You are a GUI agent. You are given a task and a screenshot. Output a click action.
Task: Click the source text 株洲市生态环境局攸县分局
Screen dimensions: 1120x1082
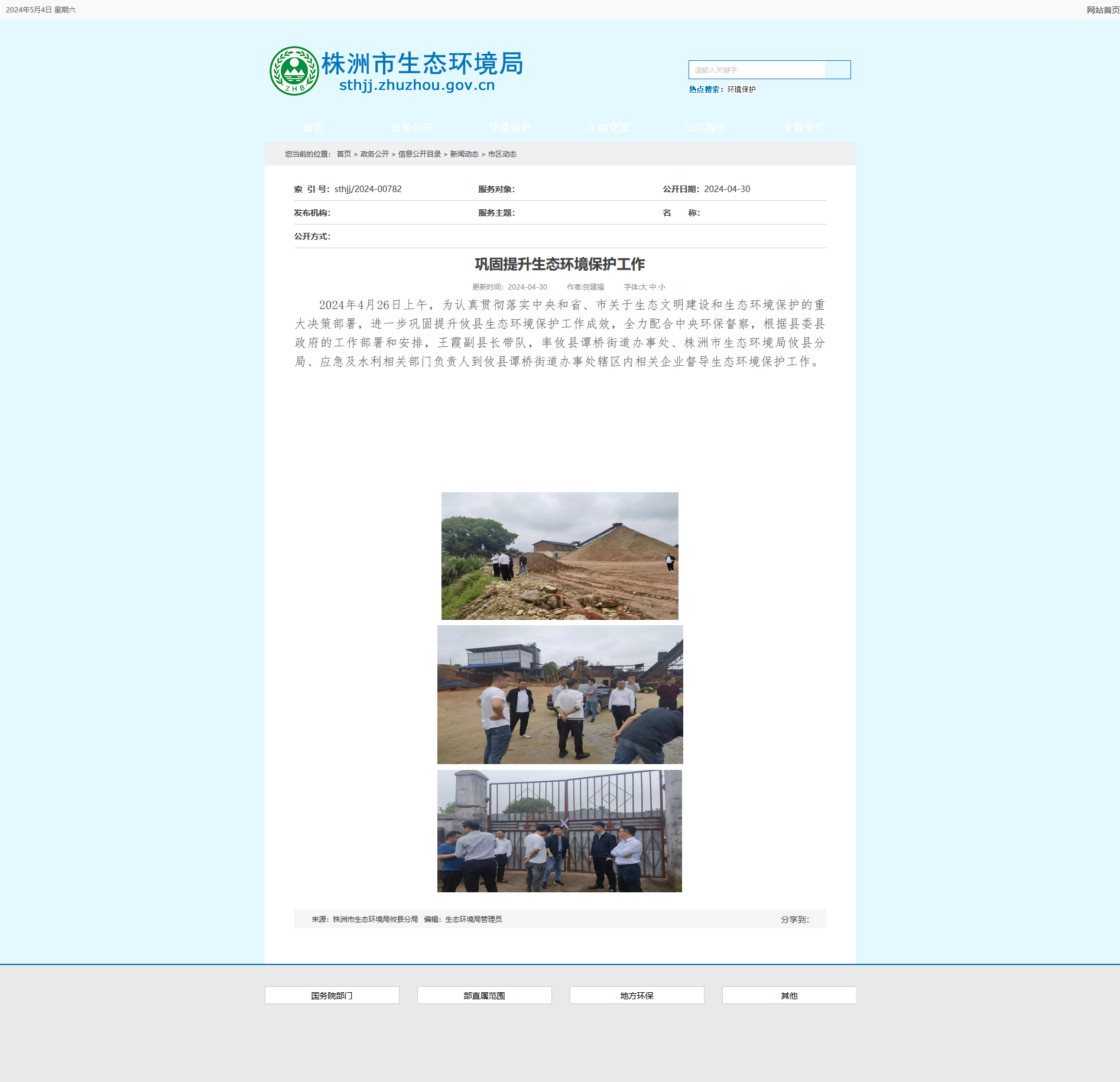375,919
